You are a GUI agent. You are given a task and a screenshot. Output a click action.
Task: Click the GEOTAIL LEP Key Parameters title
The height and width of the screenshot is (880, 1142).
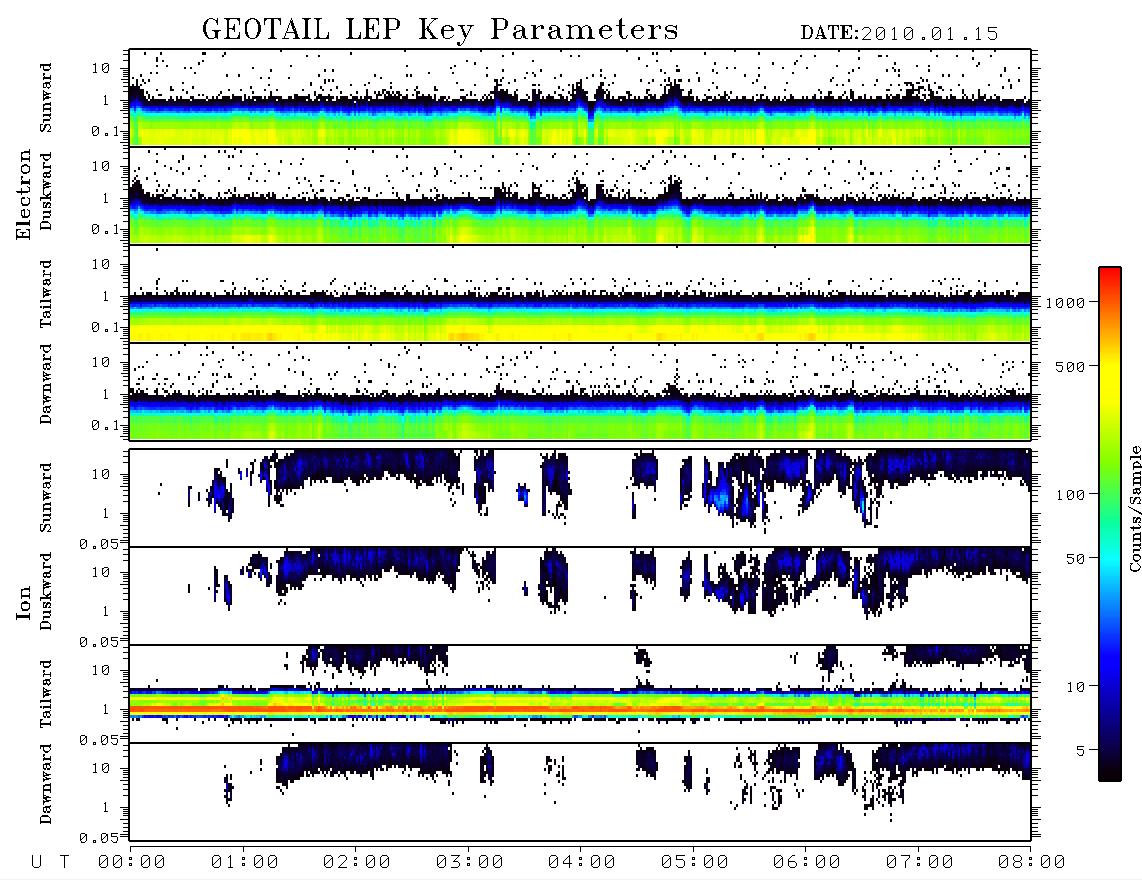[440, 30]
